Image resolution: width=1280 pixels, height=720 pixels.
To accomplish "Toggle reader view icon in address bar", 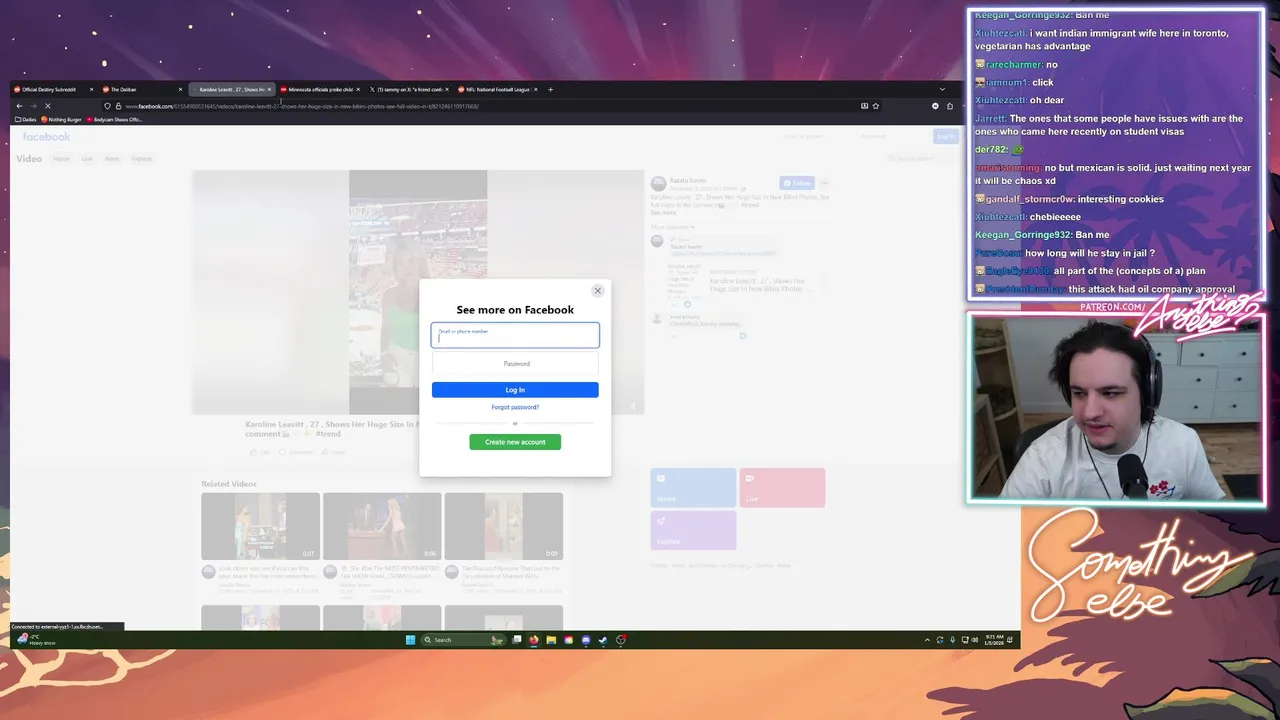I will coord(864,106).
